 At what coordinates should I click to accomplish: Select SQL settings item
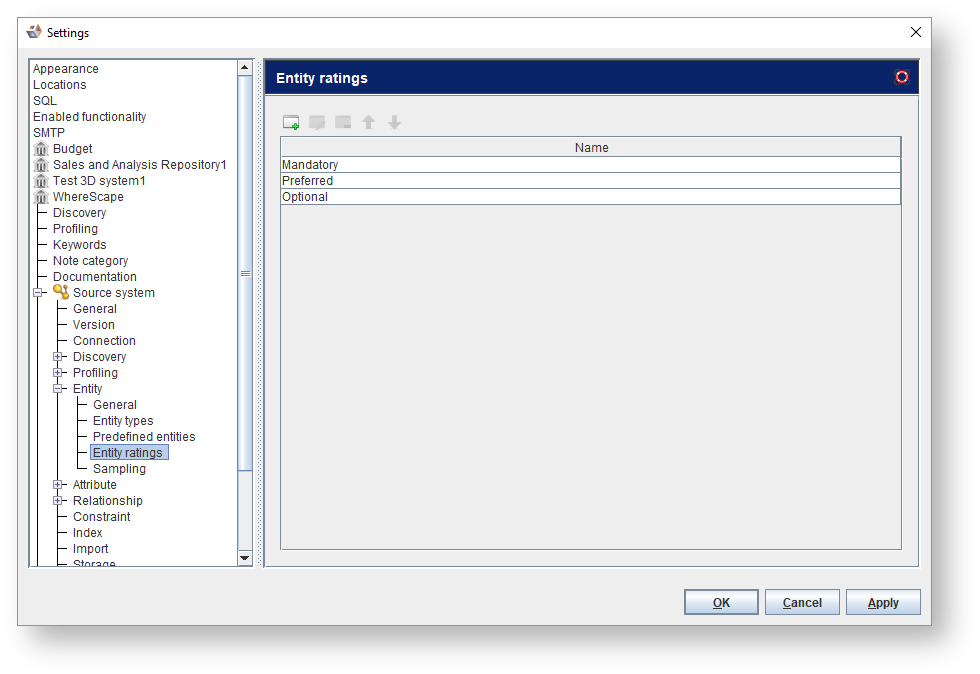tap(44, 101)
